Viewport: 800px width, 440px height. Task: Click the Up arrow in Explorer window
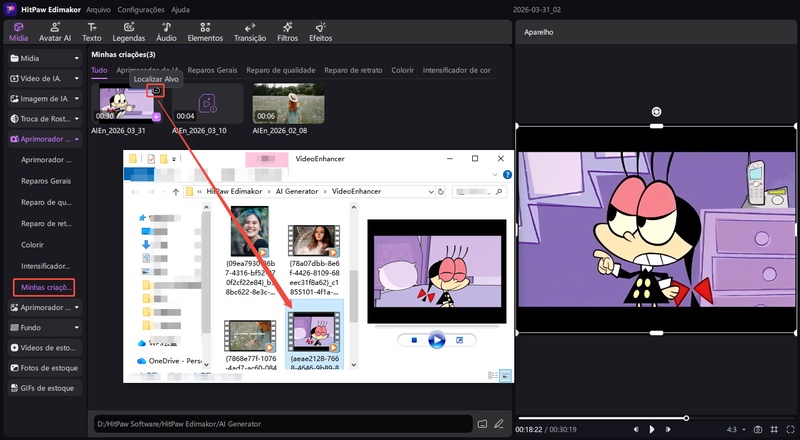point(176,191)
